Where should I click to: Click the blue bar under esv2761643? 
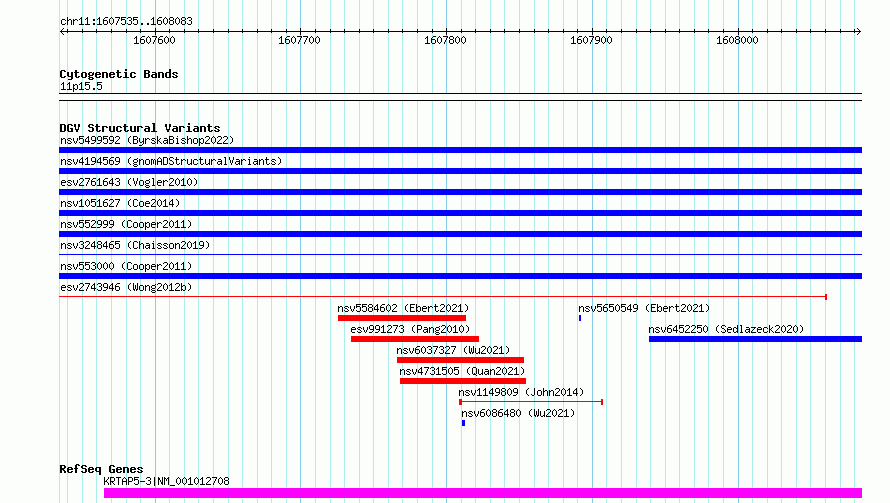460,192
